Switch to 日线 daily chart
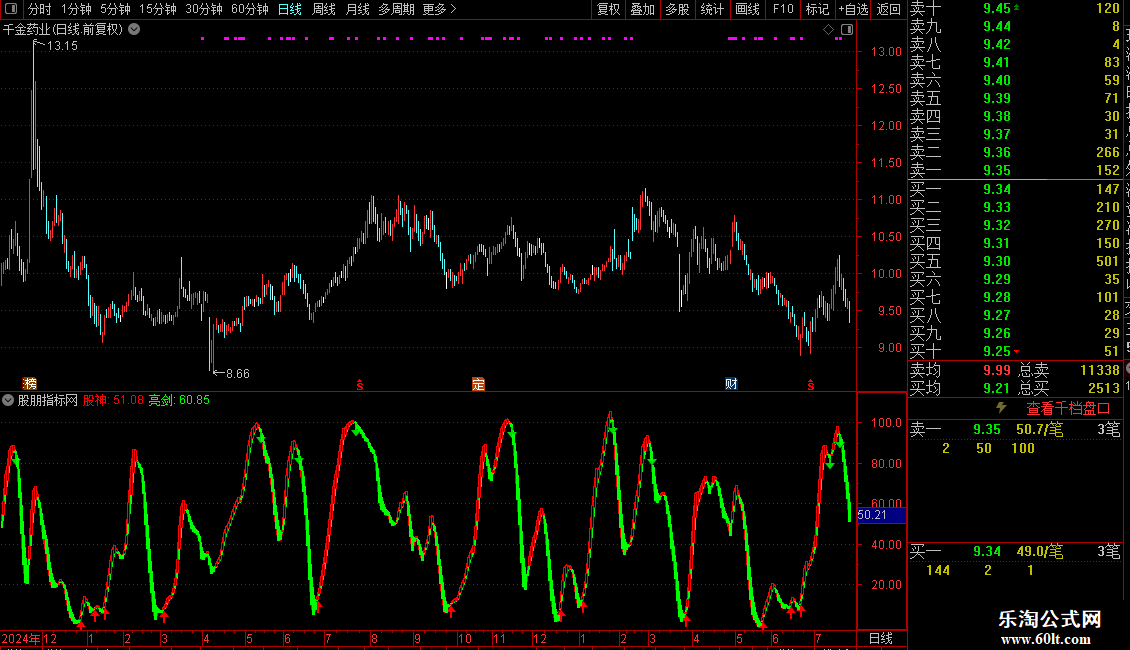The height and width of the screenshot is (650, 1130). click(x=290, y=9)
